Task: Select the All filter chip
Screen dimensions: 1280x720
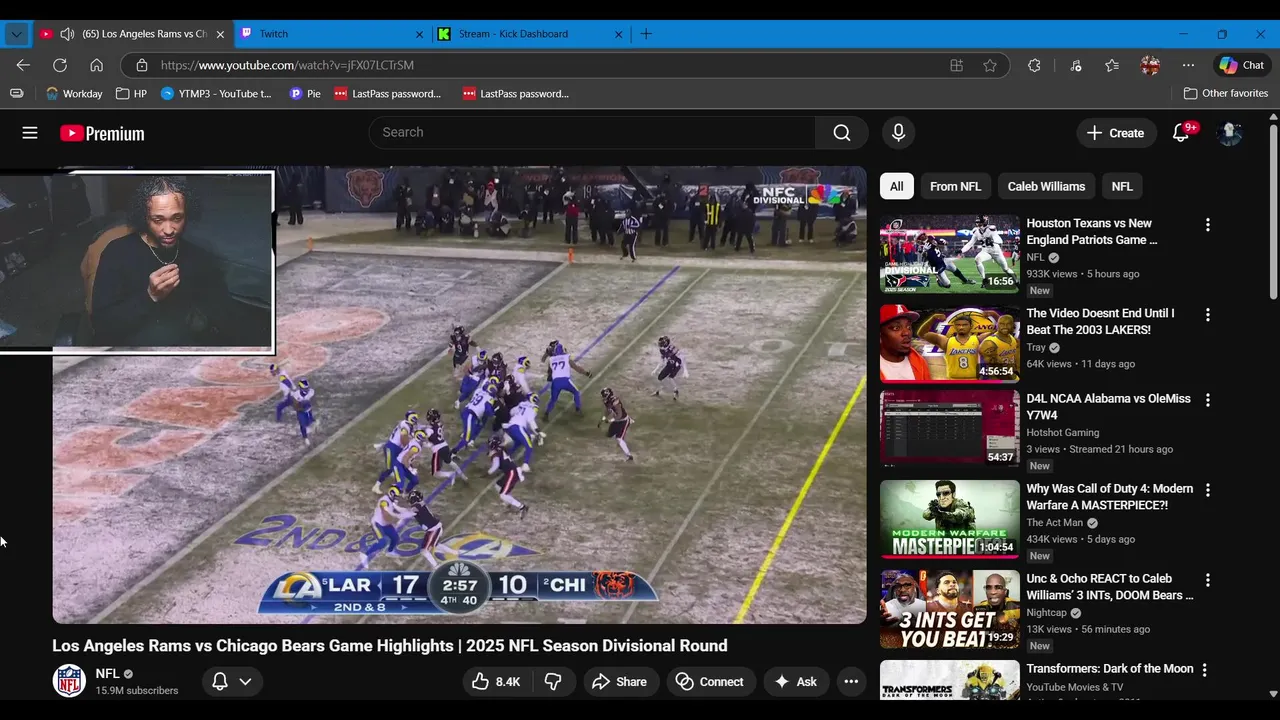Action: pyautogui.click(x=897, y=186)
